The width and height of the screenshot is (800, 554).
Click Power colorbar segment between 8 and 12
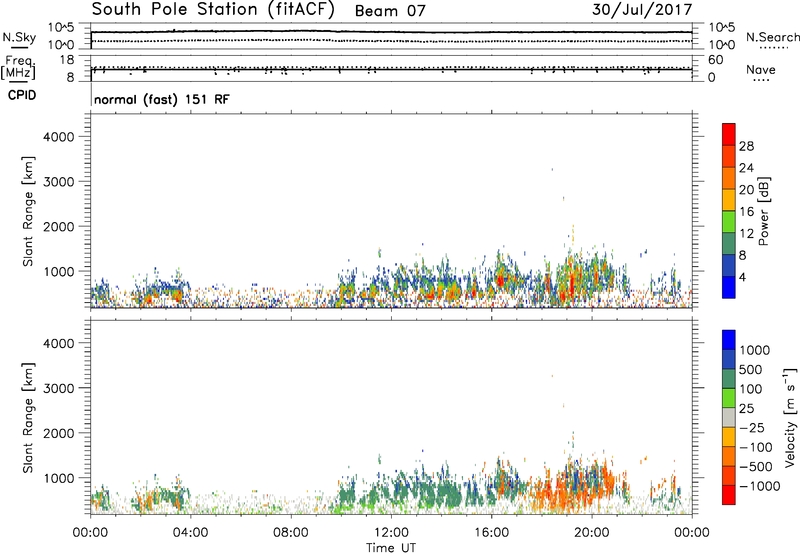(x=729, y=243)
